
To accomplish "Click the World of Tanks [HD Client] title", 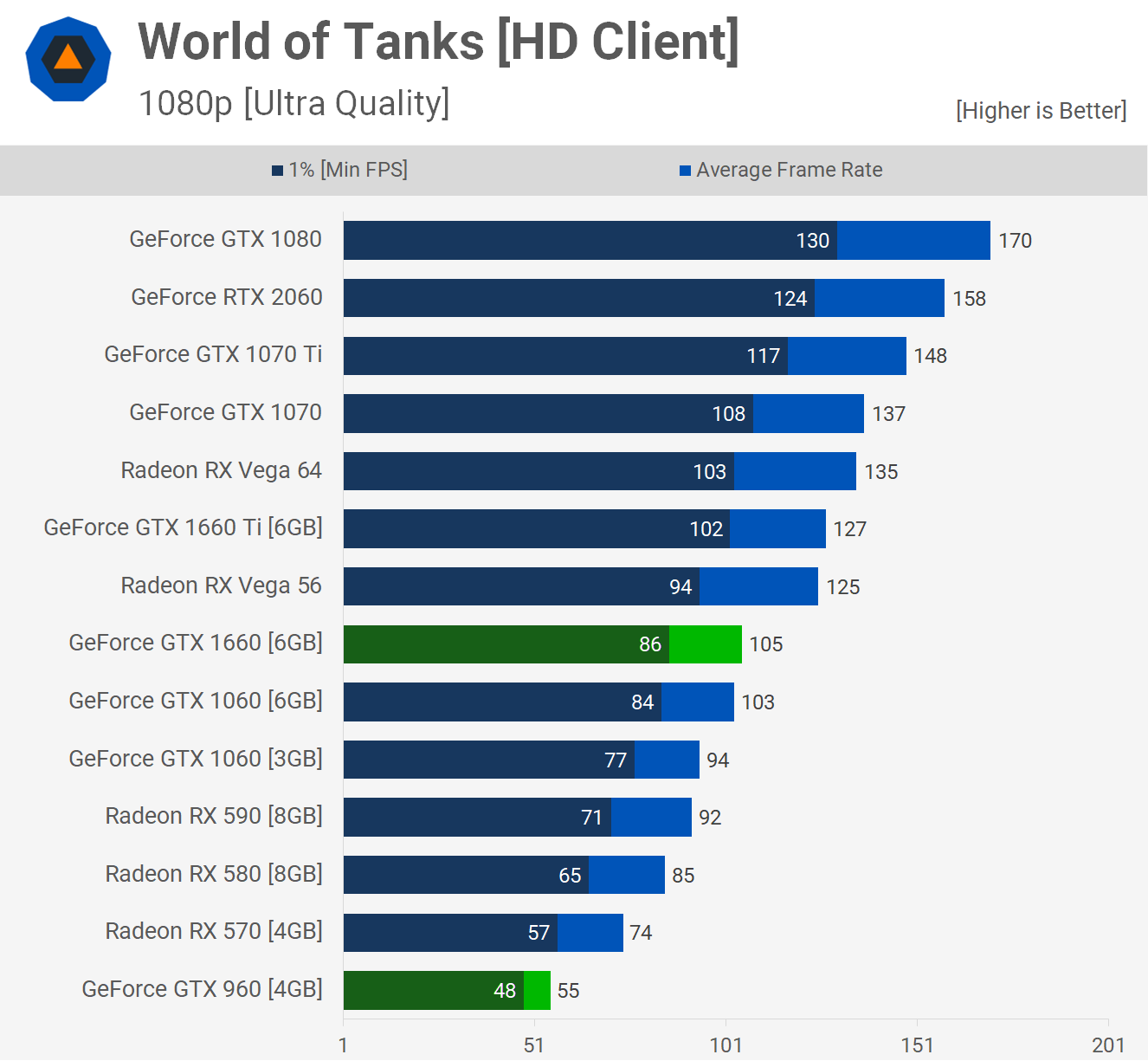I will [x=438, y=42].
